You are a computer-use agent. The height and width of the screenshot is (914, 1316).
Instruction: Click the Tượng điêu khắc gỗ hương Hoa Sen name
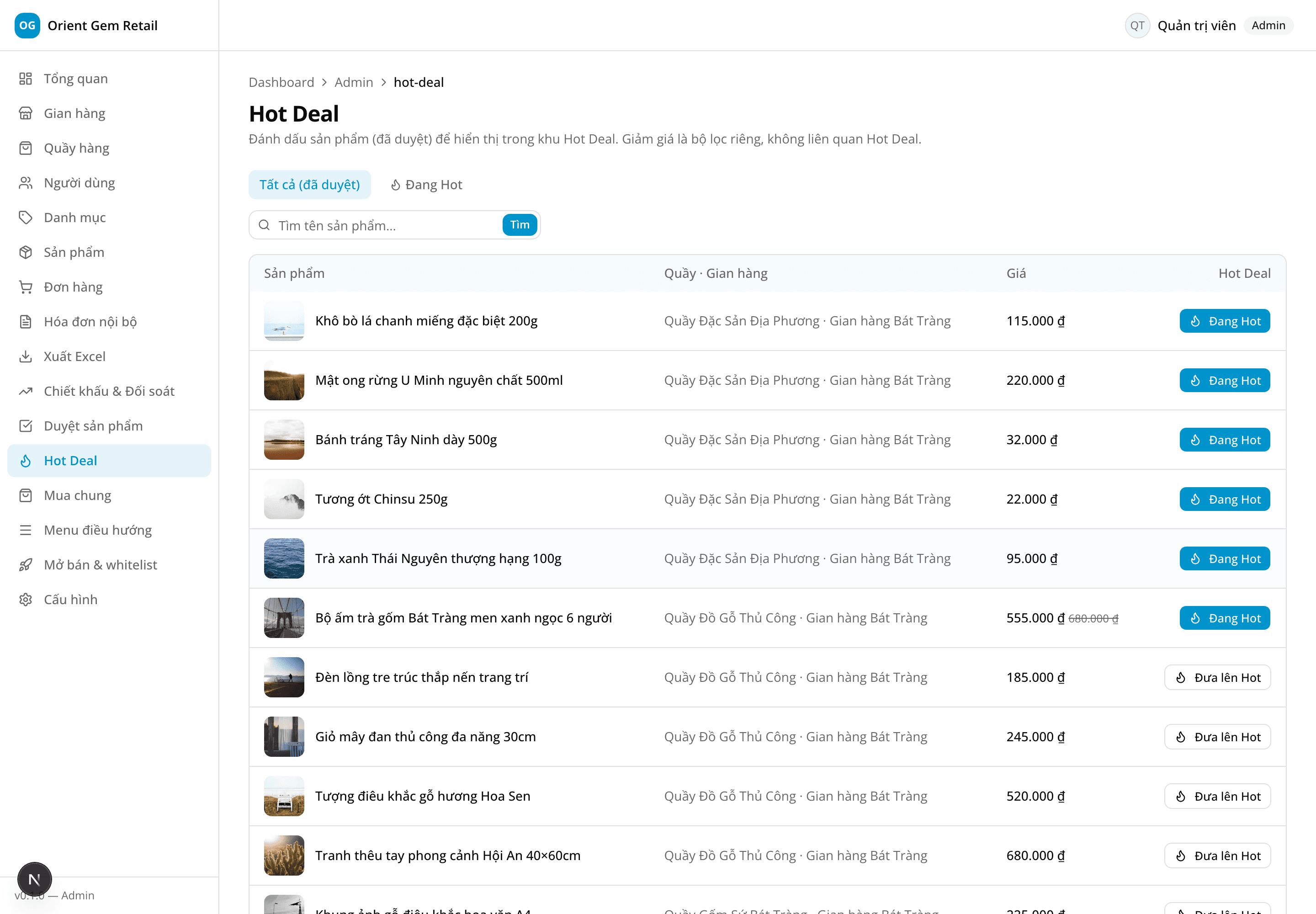click(x=423, y=796)
